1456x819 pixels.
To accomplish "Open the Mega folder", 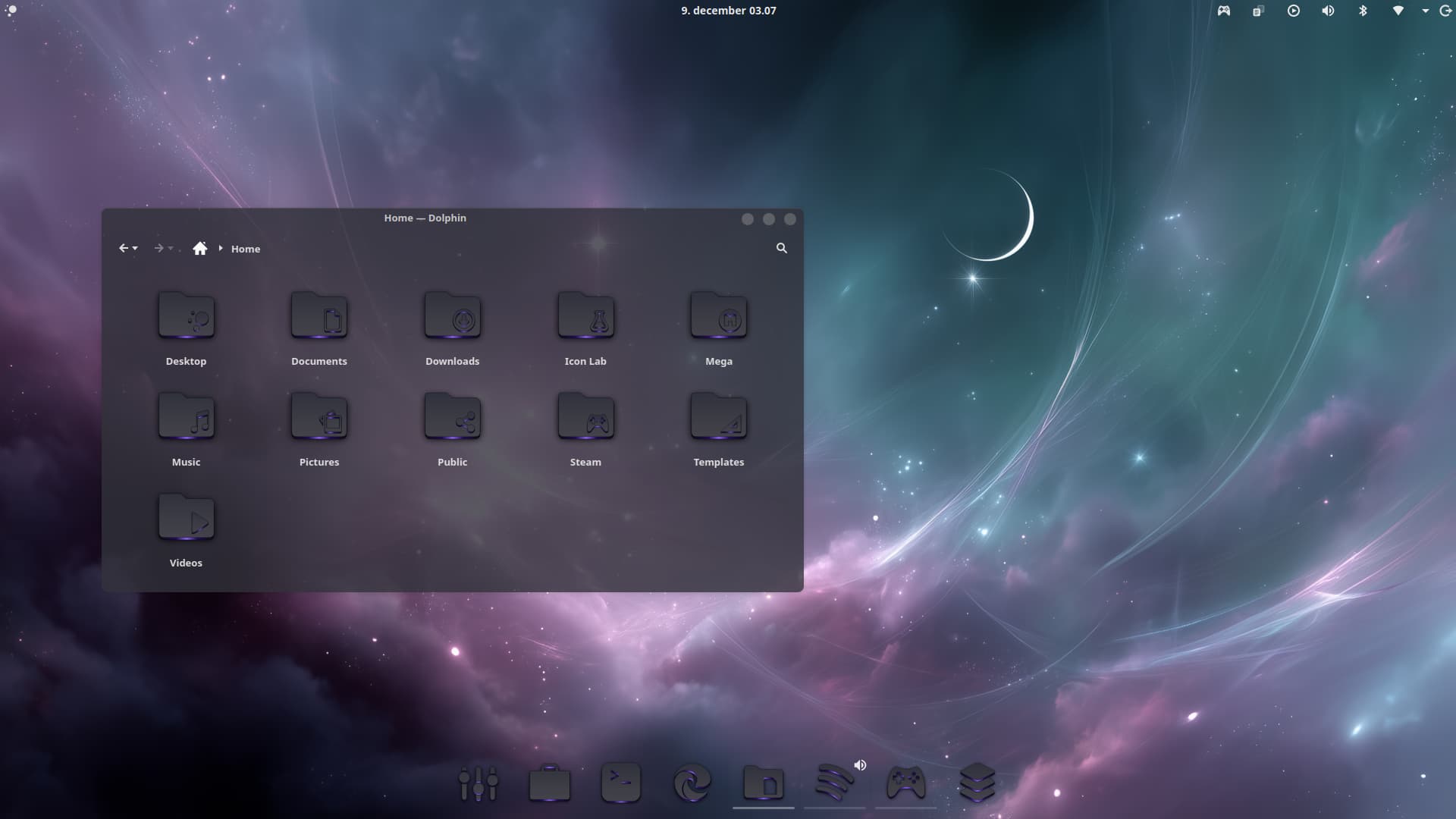I will point(718,317).
